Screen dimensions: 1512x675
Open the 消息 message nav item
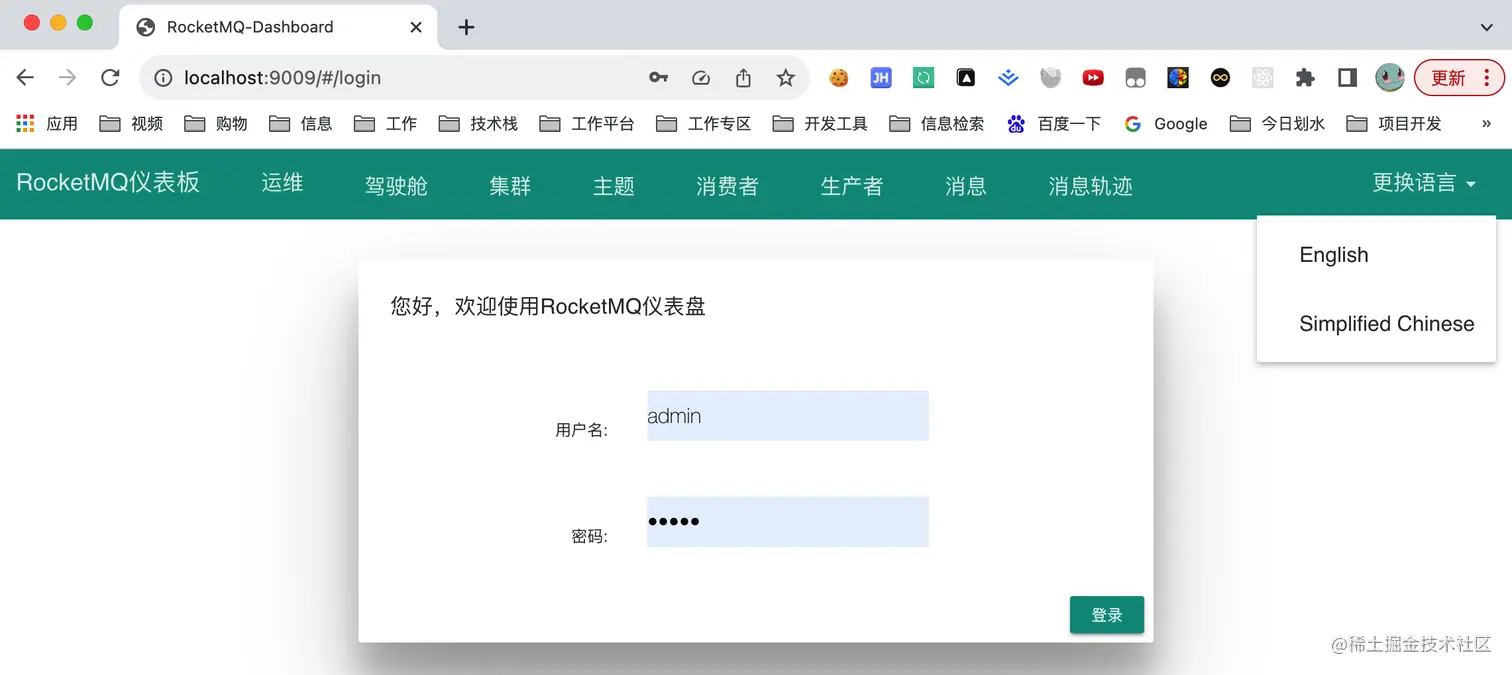966,186
